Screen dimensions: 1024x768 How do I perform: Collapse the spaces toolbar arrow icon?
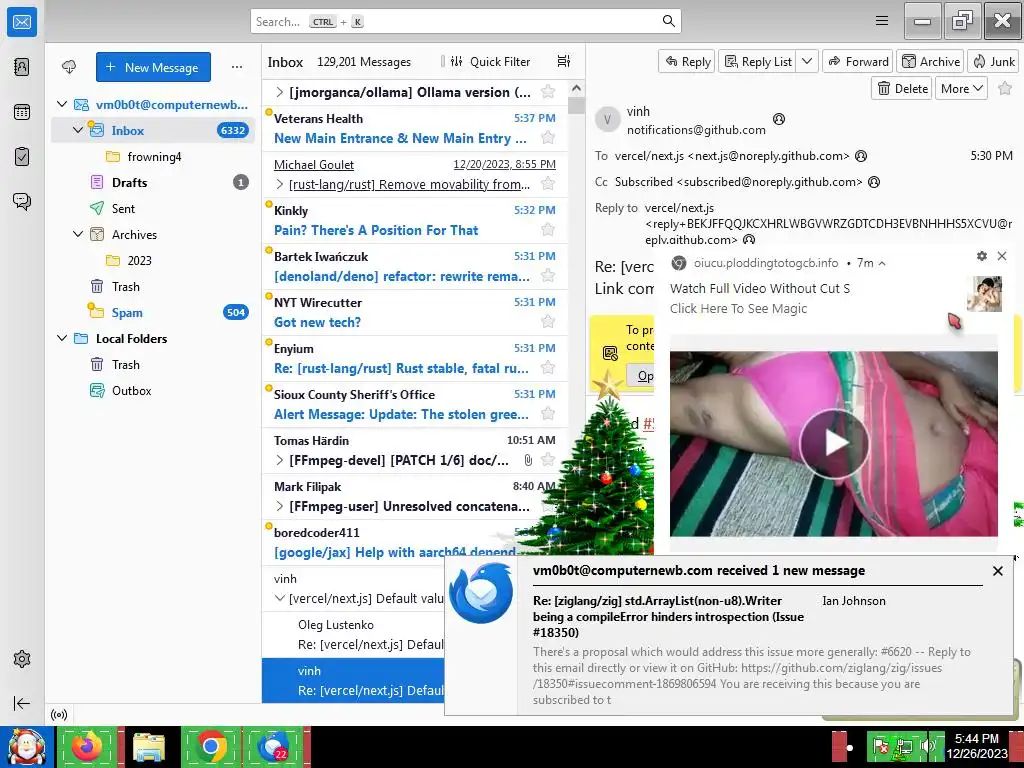(22, 703)
